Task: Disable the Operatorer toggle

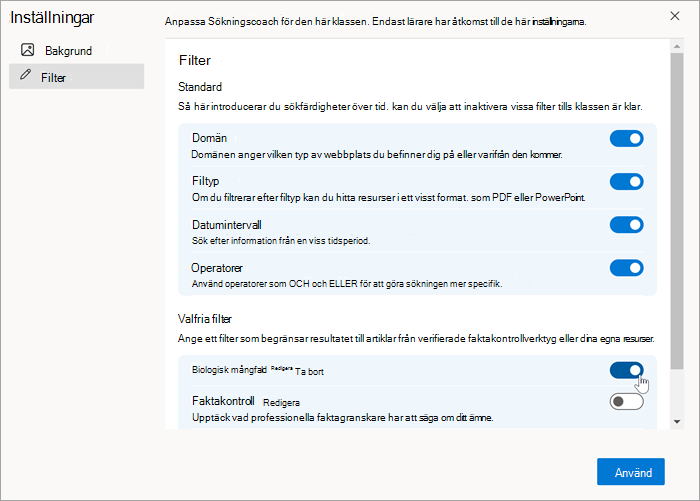Action: coord(626,268)
